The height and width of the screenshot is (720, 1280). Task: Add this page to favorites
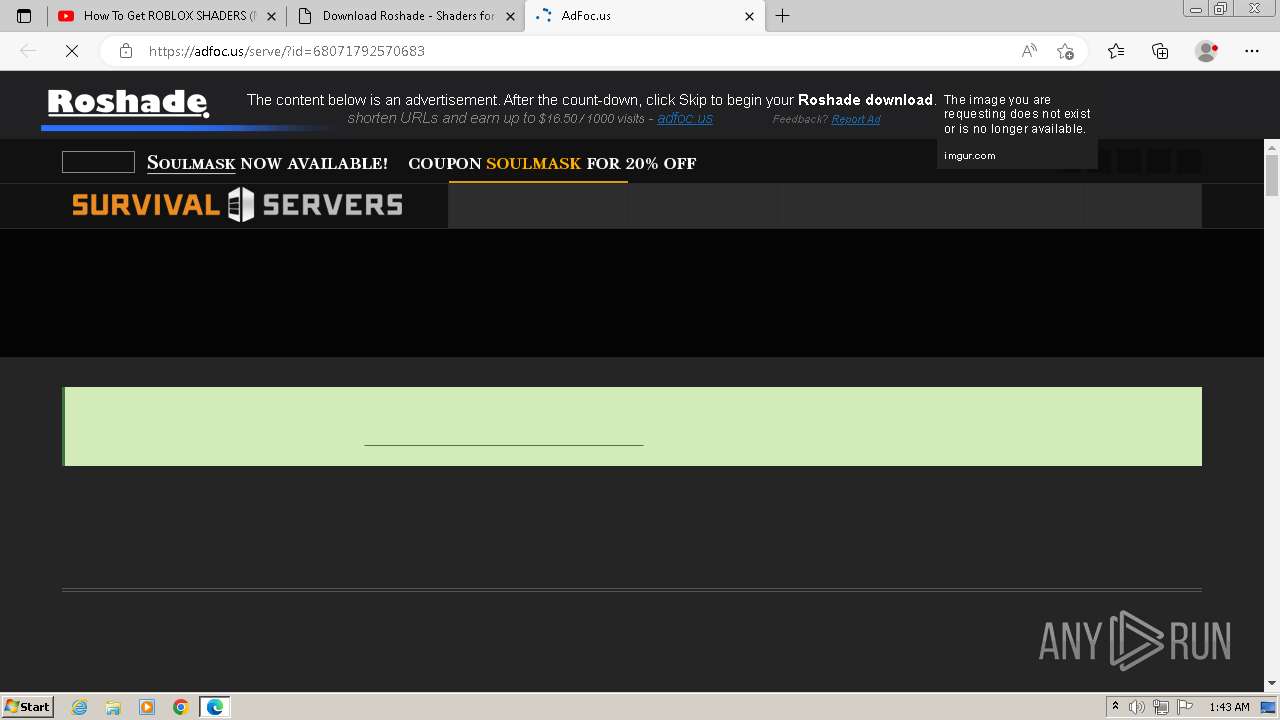(1065, 51)
